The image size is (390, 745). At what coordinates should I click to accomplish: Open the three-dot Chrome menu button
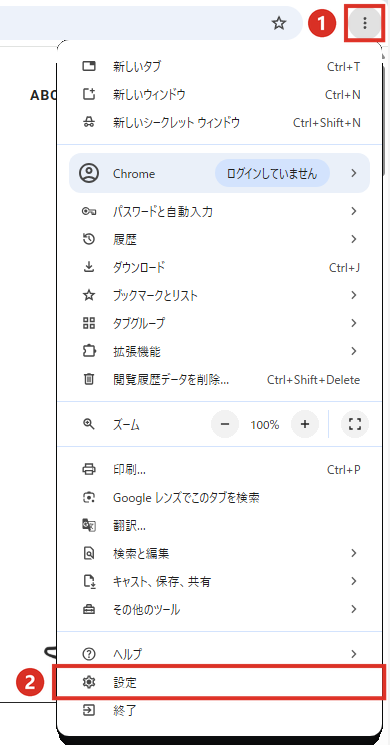(x=364, y=23)
